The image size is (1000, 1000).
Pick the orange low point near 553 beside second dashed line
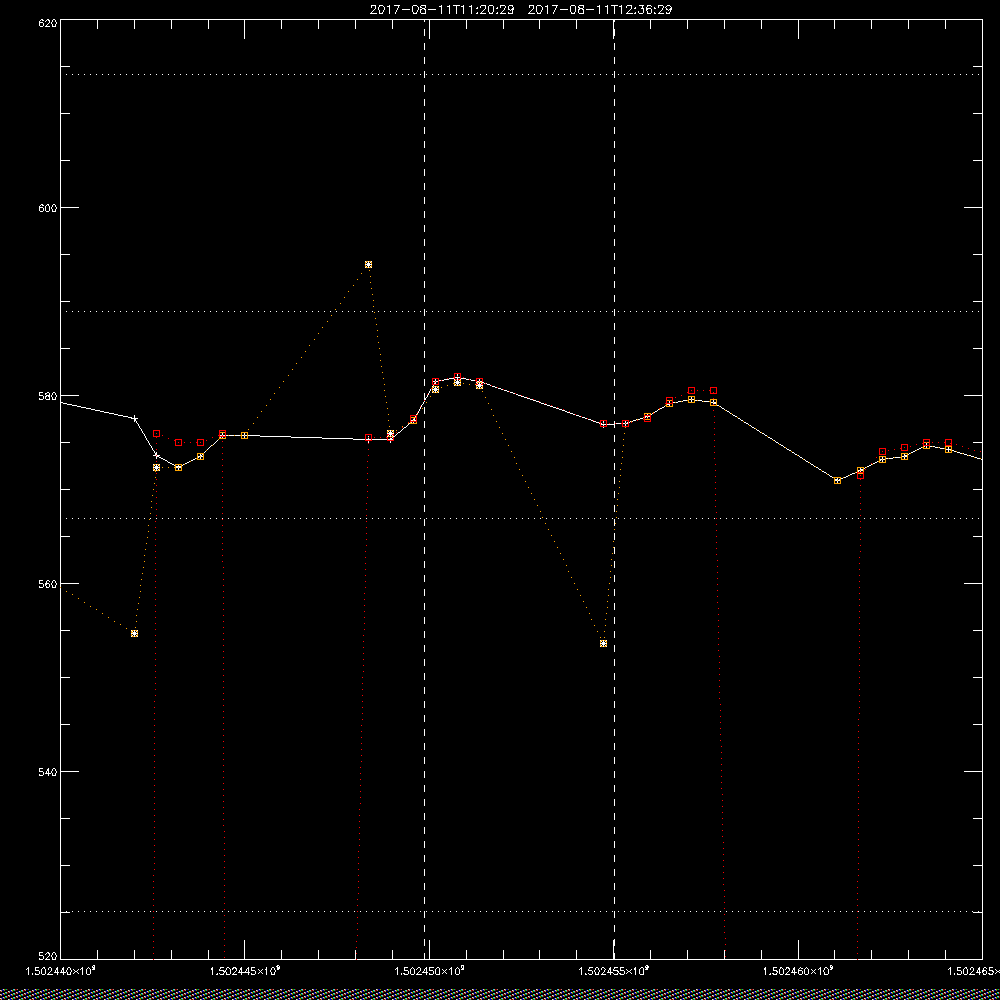coord(603,643)
